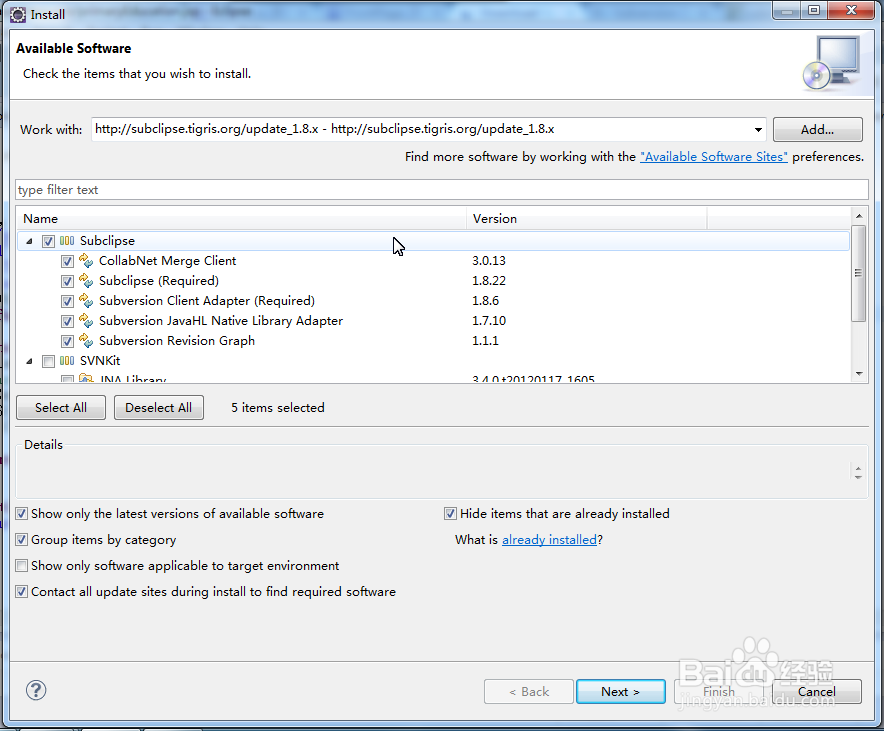Click the software list scroll up arrow
The width and height of the screenshot is (884, 731).
point(859,216)
